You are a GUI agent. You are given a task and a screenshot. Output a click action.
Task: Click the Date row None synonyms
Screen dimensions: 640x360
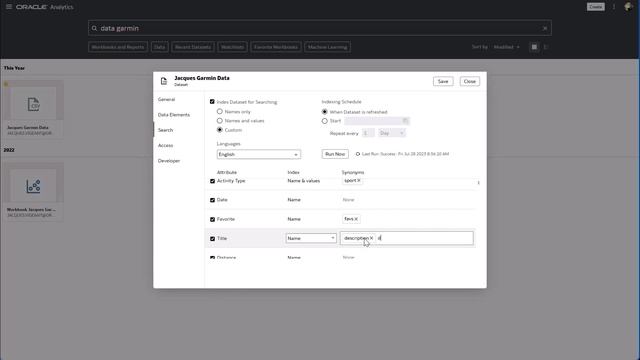coord(348,200)
